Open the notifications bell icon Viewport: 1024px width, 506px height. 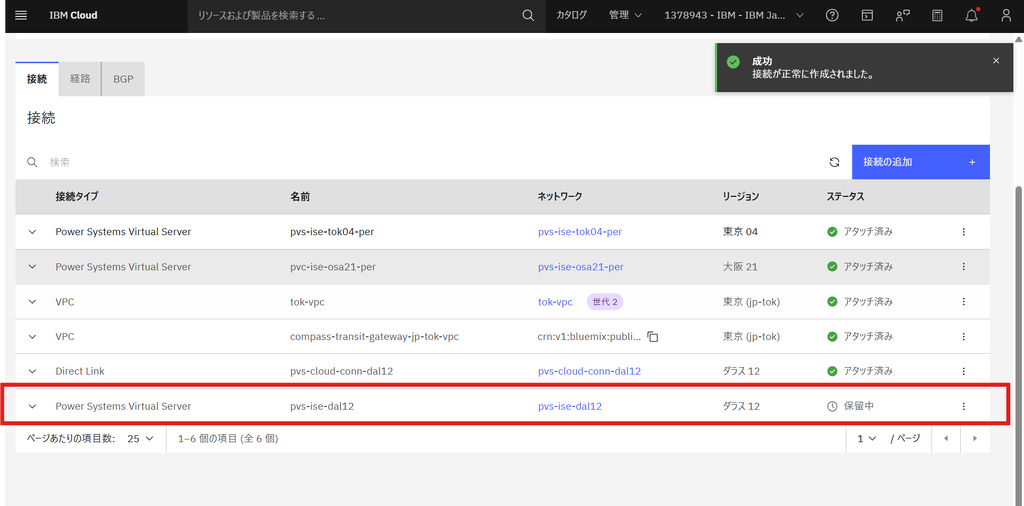(972, 15)
